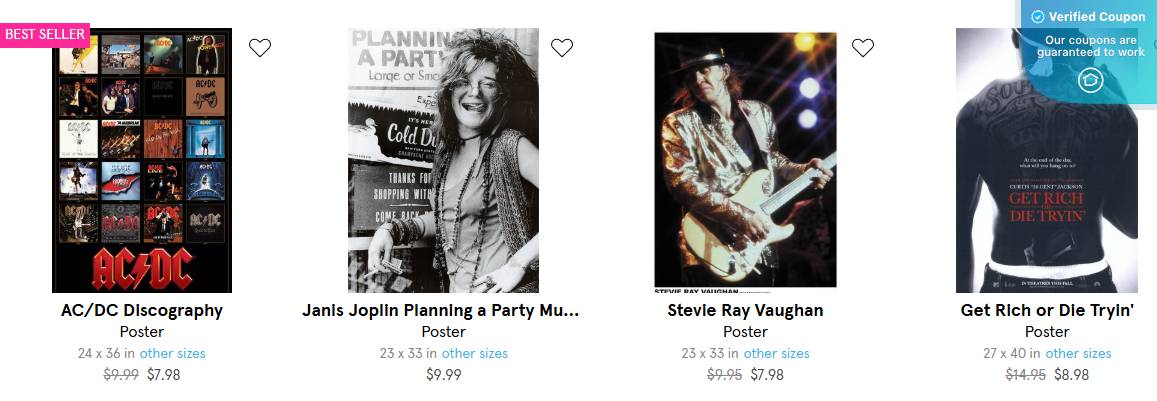Image resolution: width=1157 pixels, height=401 pixels.
Task: Click the Best Seller badge
Action: point(46,34)
